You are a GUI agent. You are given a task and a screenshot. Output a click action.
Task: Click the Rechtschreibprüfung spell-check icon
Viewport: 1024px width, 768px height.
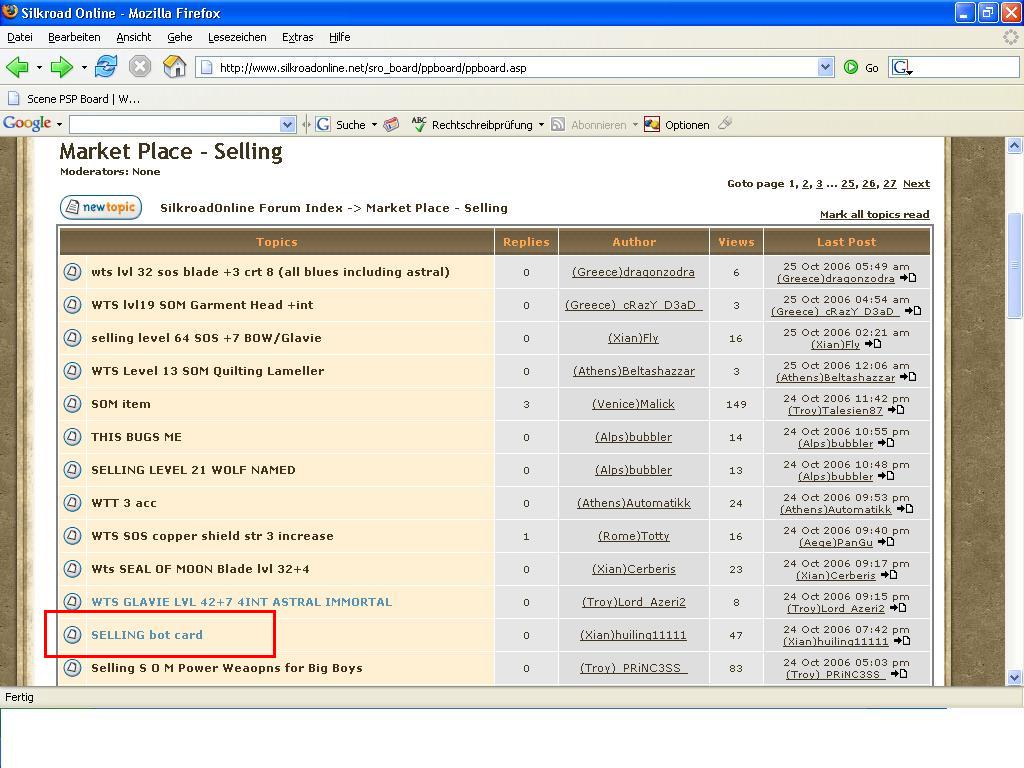(419, 124)
